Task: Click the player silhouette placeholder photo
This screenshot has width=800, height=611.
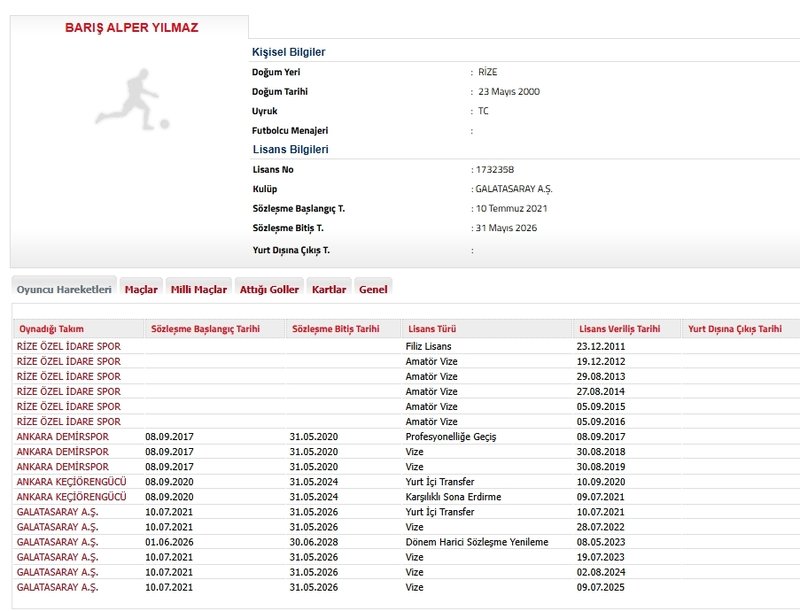Action: point(132,100)
